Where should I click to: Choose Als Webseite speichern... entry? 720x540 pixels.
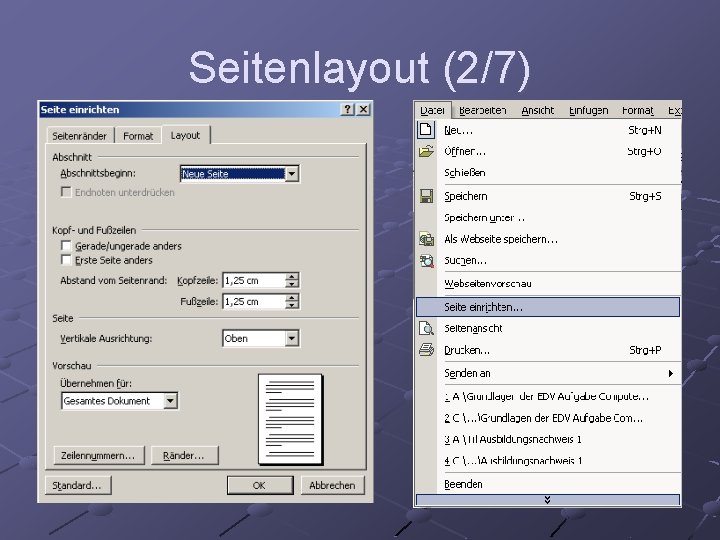point(547,239)
